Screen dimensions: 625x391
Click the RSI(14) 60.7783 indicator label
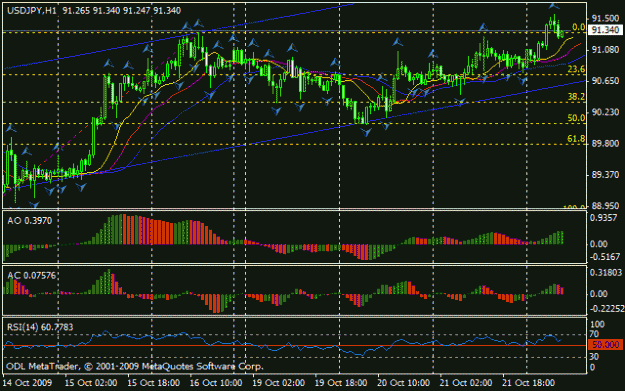coord(40,327)
